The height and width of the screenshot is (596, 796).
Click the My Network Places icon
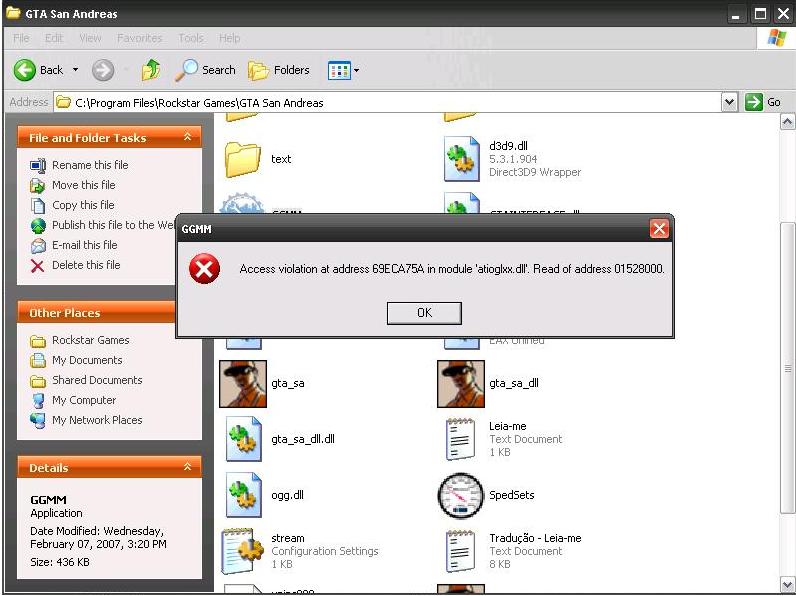(x=38, y=420)
